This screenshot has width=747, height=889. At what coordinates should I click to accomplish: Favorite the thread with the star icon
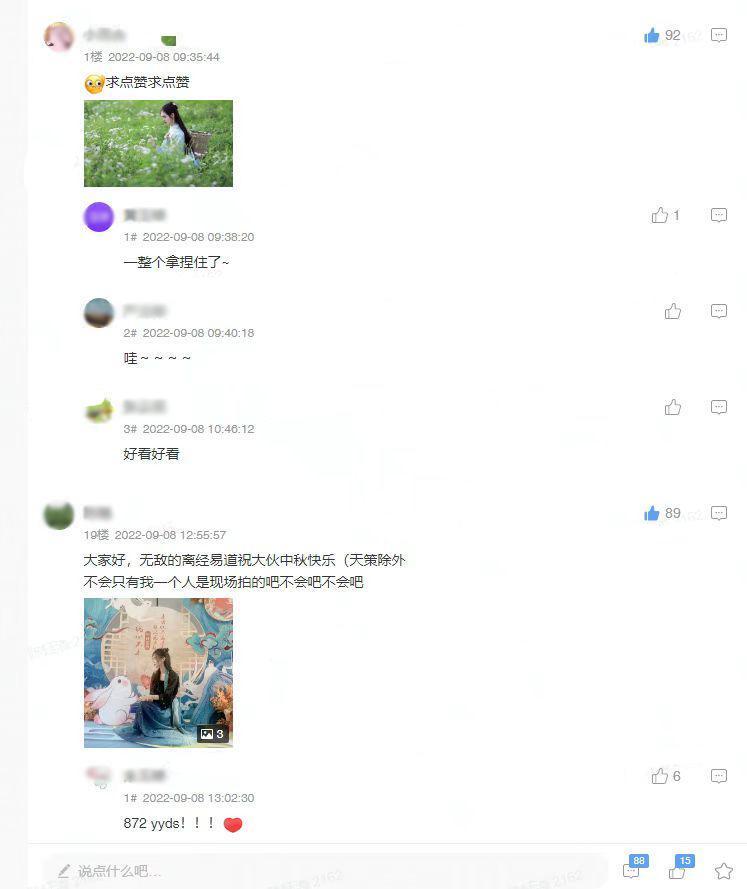click(x=724, y=871)
